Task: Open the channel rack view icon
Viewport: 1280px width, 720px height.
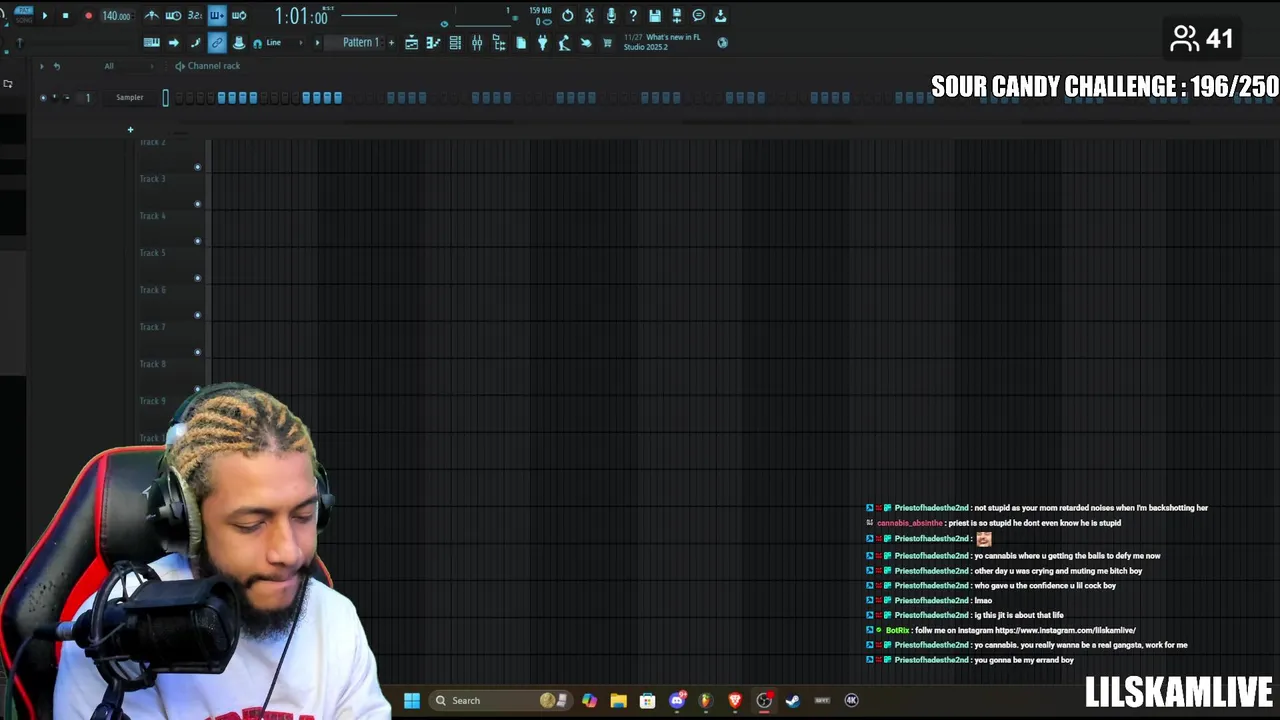Action: (x=455, y=43)
